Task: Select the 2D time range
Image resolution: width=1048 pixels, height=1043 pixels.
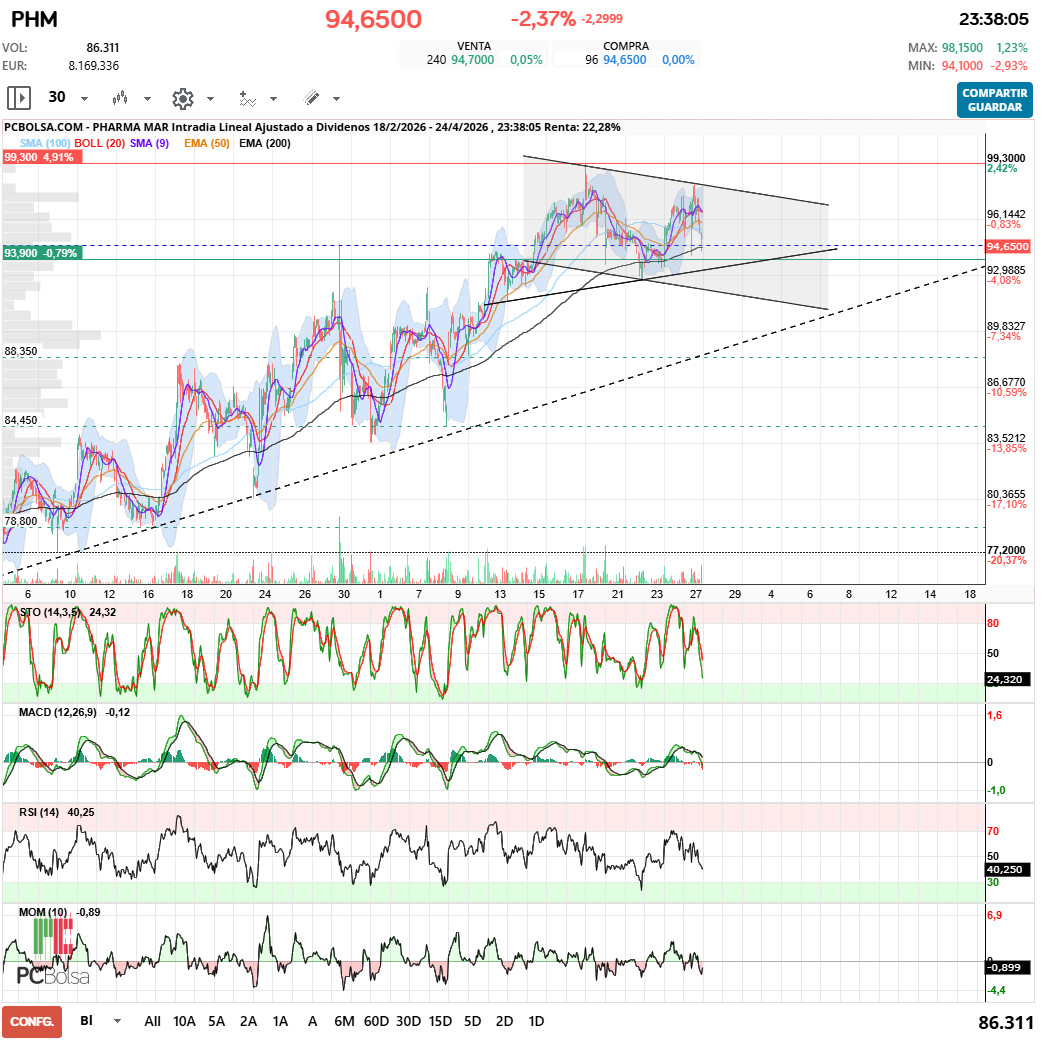Action: (x=505, y=1021)
